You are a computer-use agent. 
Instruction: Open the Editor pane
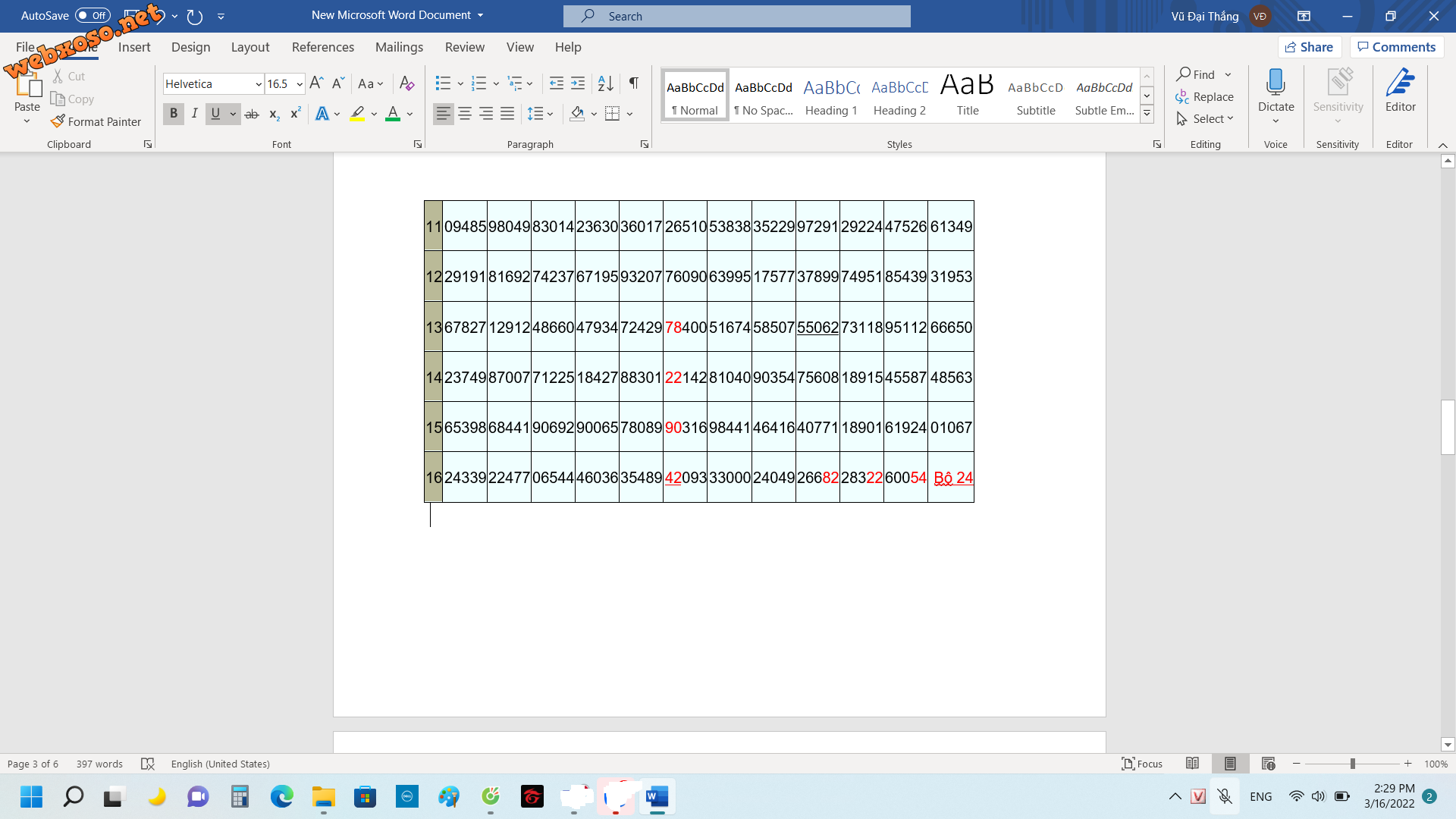[1400, 91]
